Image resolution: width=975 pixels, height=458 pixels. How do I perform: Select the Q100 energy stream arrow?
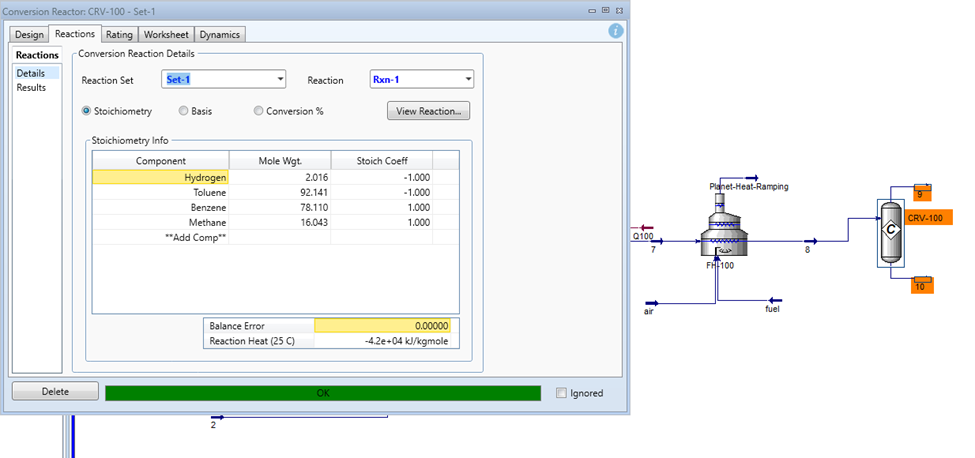pyautogui.click(x=647, y=228)
